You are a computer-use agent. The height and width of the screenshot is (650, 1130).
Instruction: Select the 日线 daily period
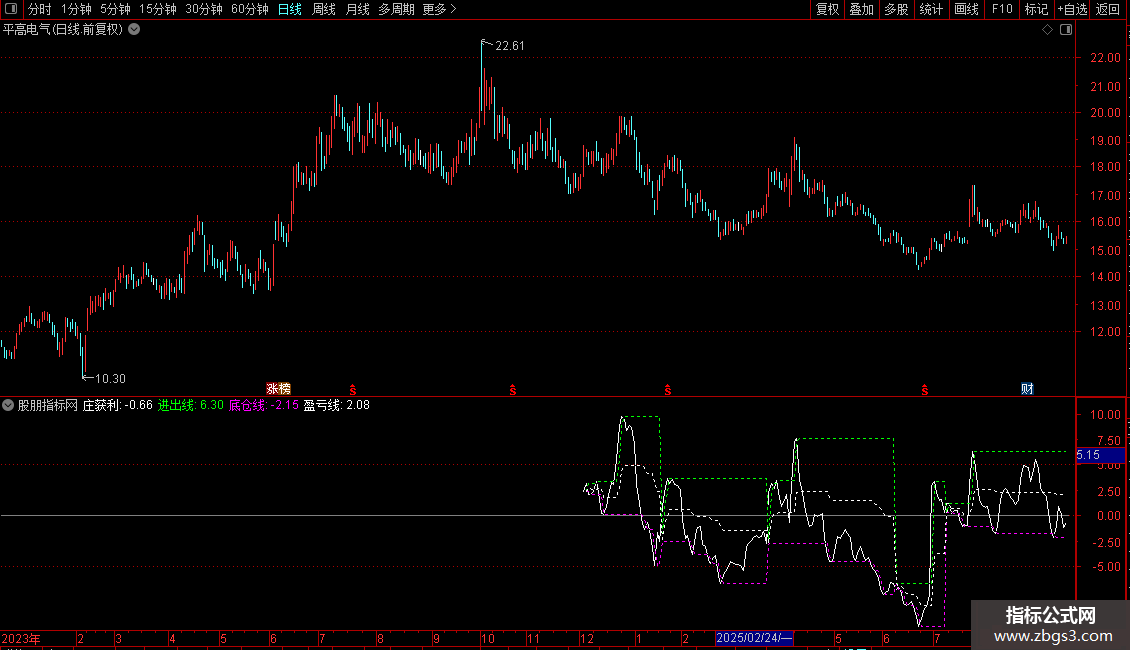[x=290, y=9]
